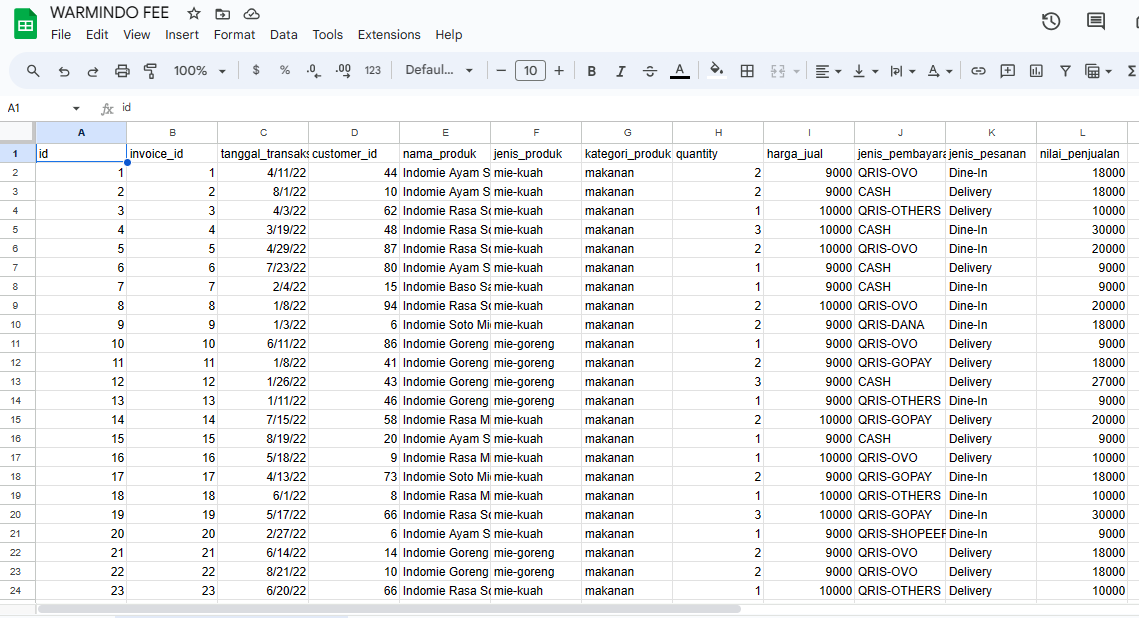This screenshot has width=1139, height=618.
Task: Open the horizontal alignment options
Action: pyautogui.click(x=824, y=71)
